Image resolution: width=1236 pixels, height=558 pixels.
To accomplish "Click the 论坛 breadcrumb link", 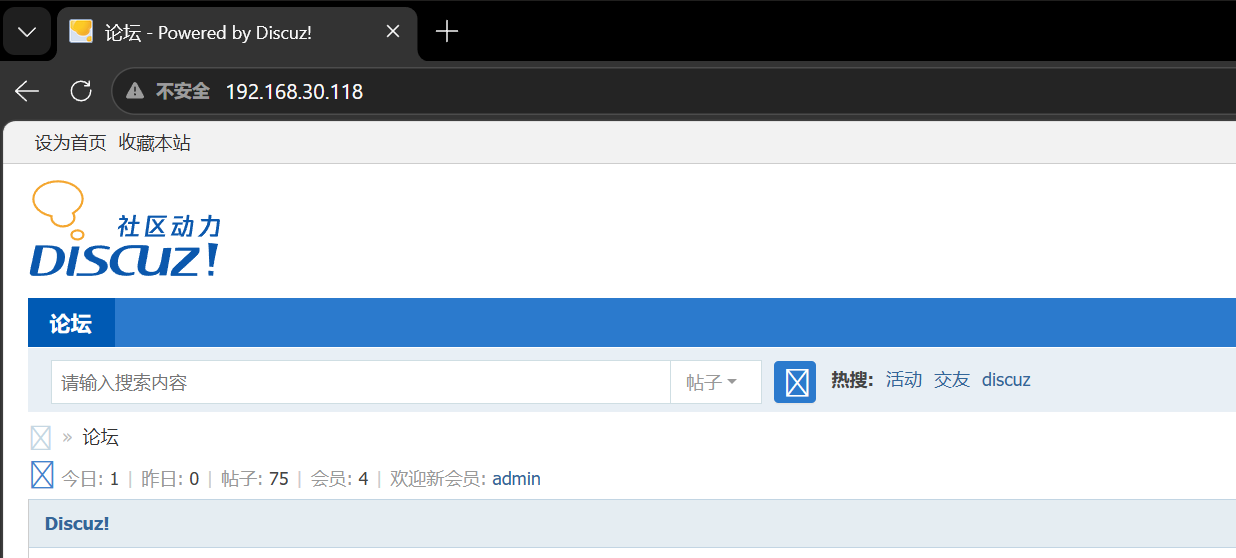I will pos(101,437).
